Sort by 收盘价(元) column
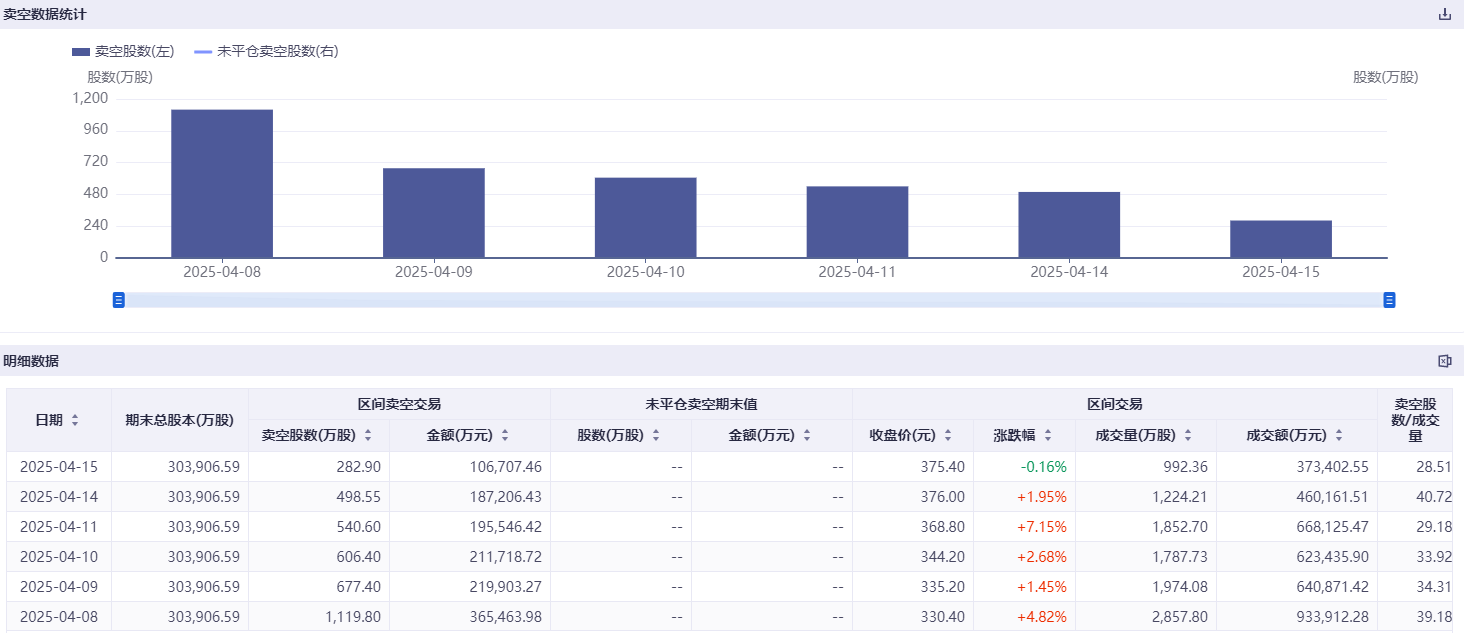The image size is (1464, 633). (945, 436)
